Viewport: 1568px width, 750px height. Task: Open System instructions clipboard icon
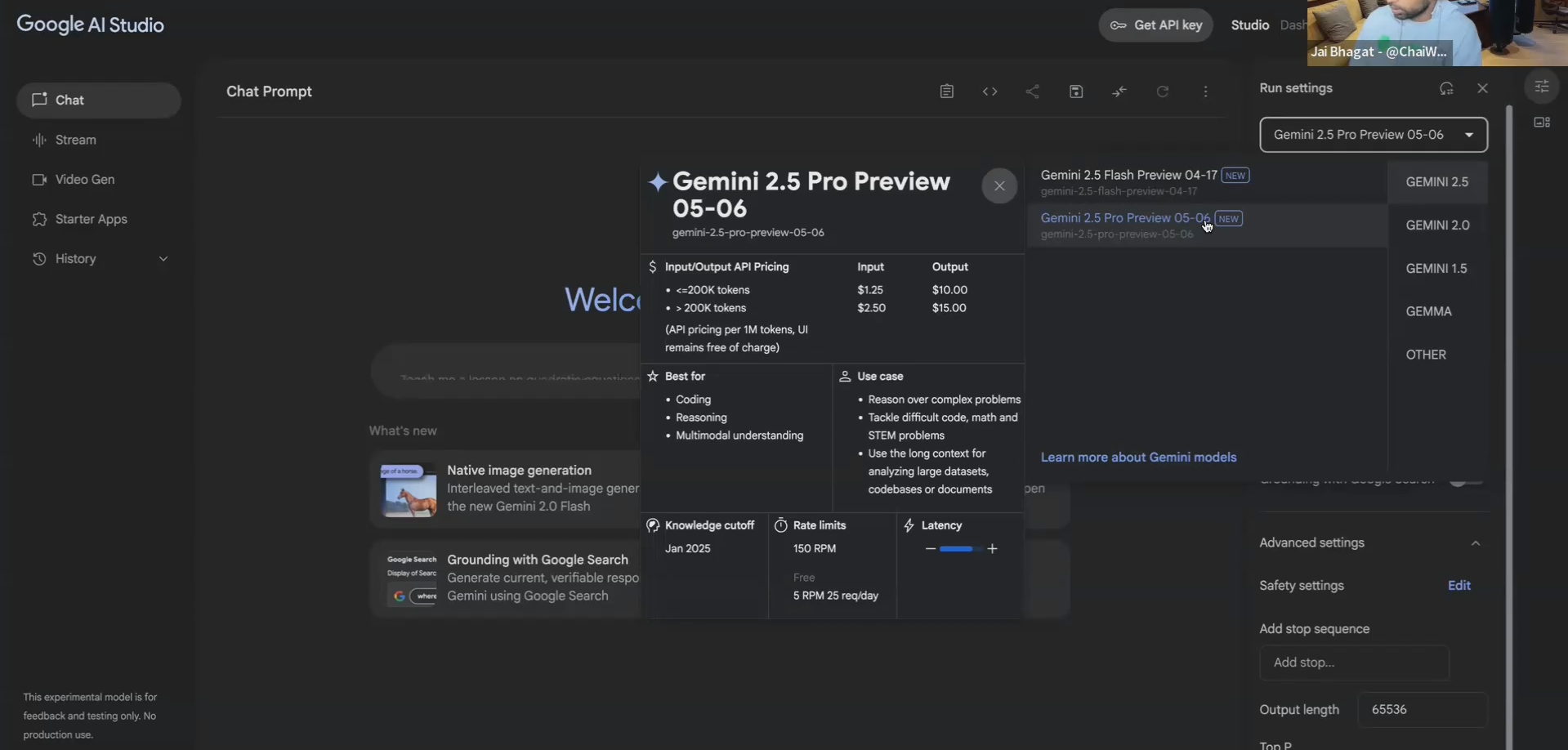(946, 92)
